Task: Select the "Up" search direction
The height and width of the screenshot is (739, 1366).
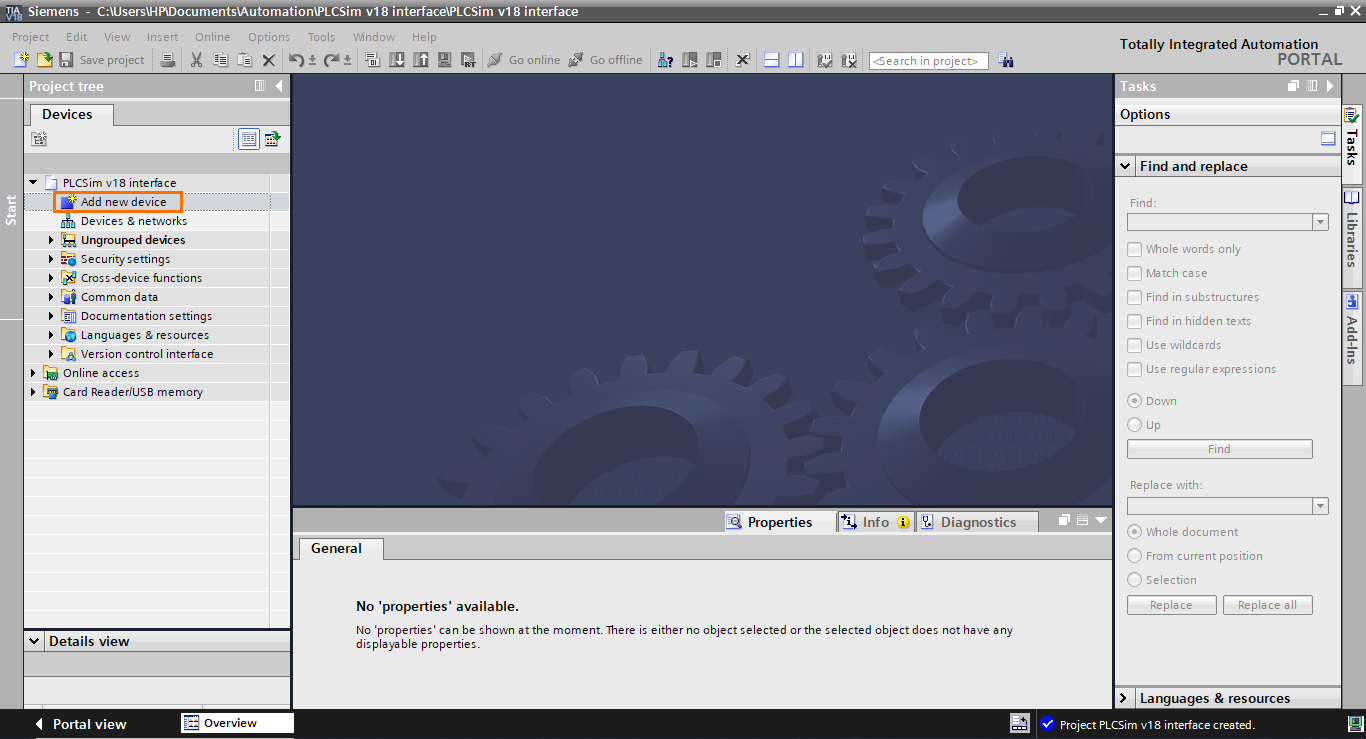Action: point(1134,424)
